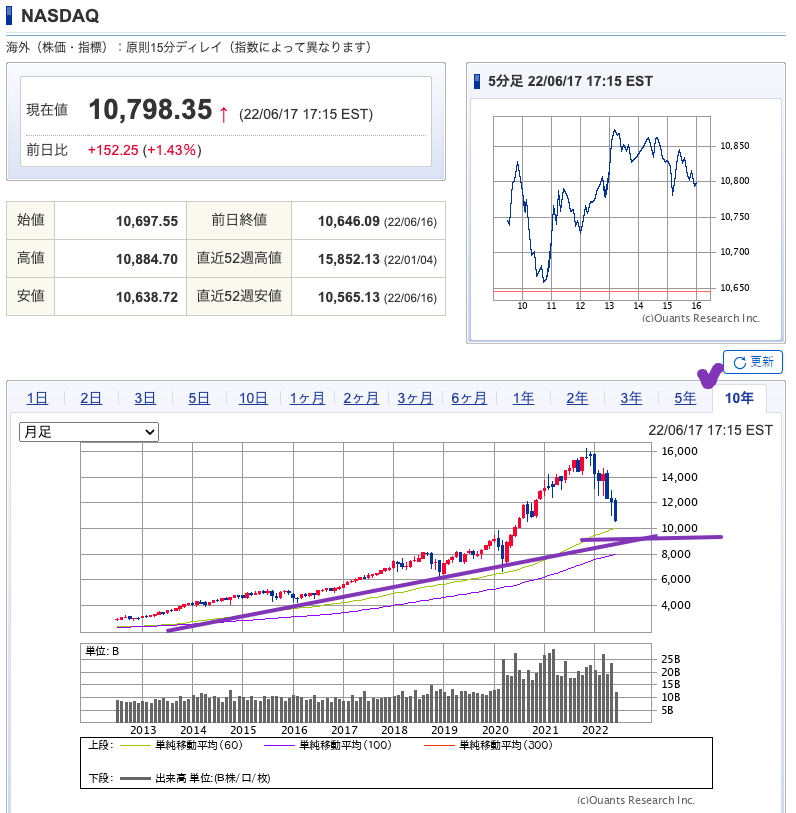Click the 前日比 label
This screenshot has height=813, width=796.
click(47, 150)
